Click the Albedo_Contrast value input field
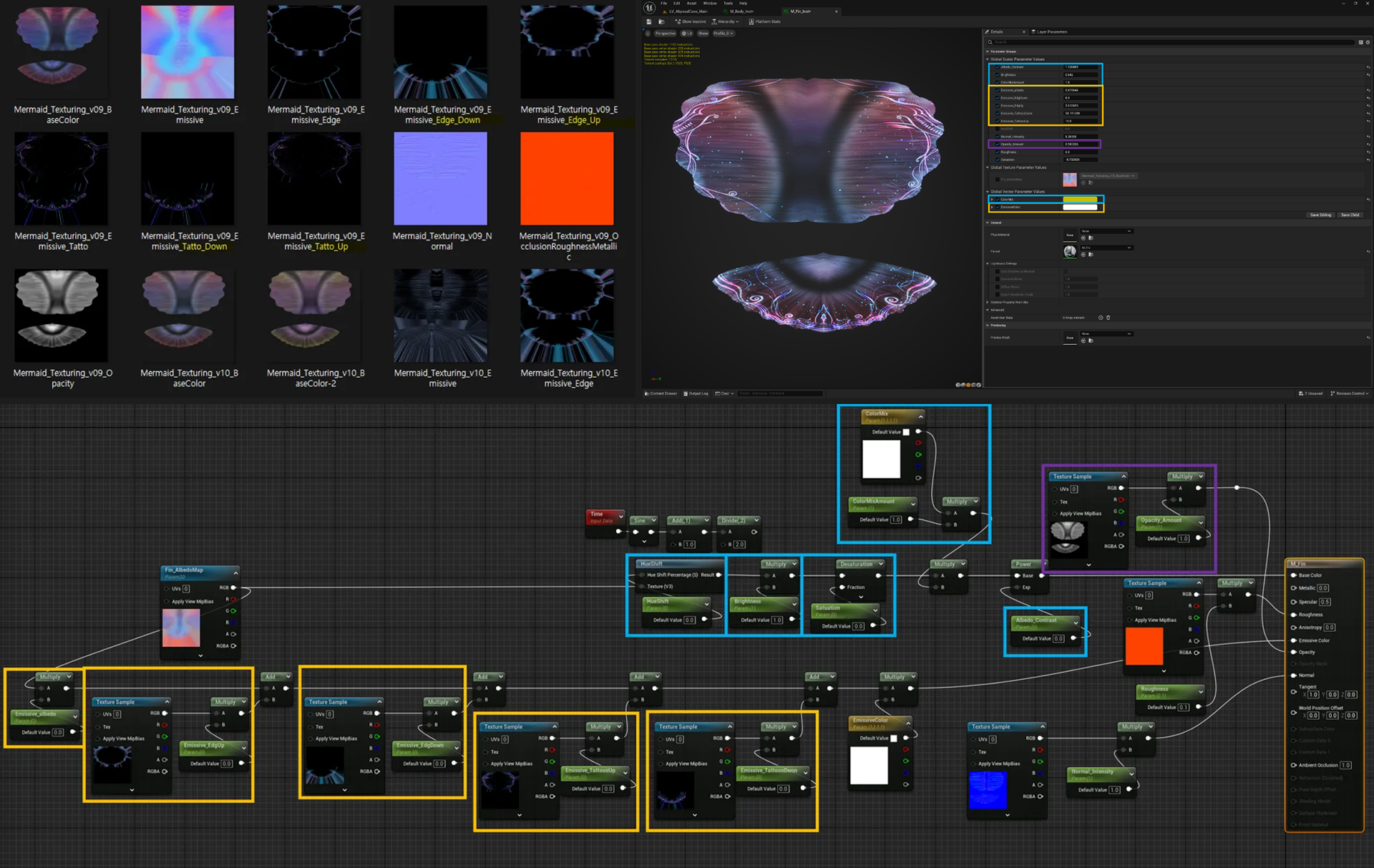 (x=1080, y=67)
